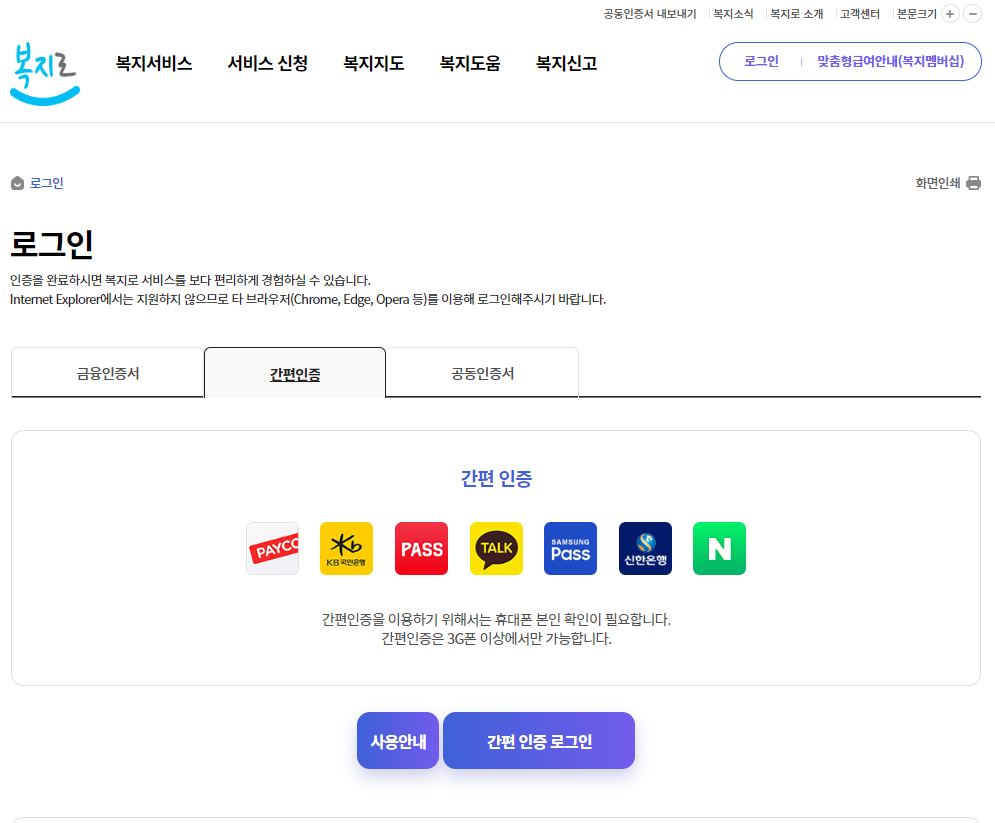Open 맞춤형급여안내(복지멤버십) link

pyautogui.click(x=890, y=62)
